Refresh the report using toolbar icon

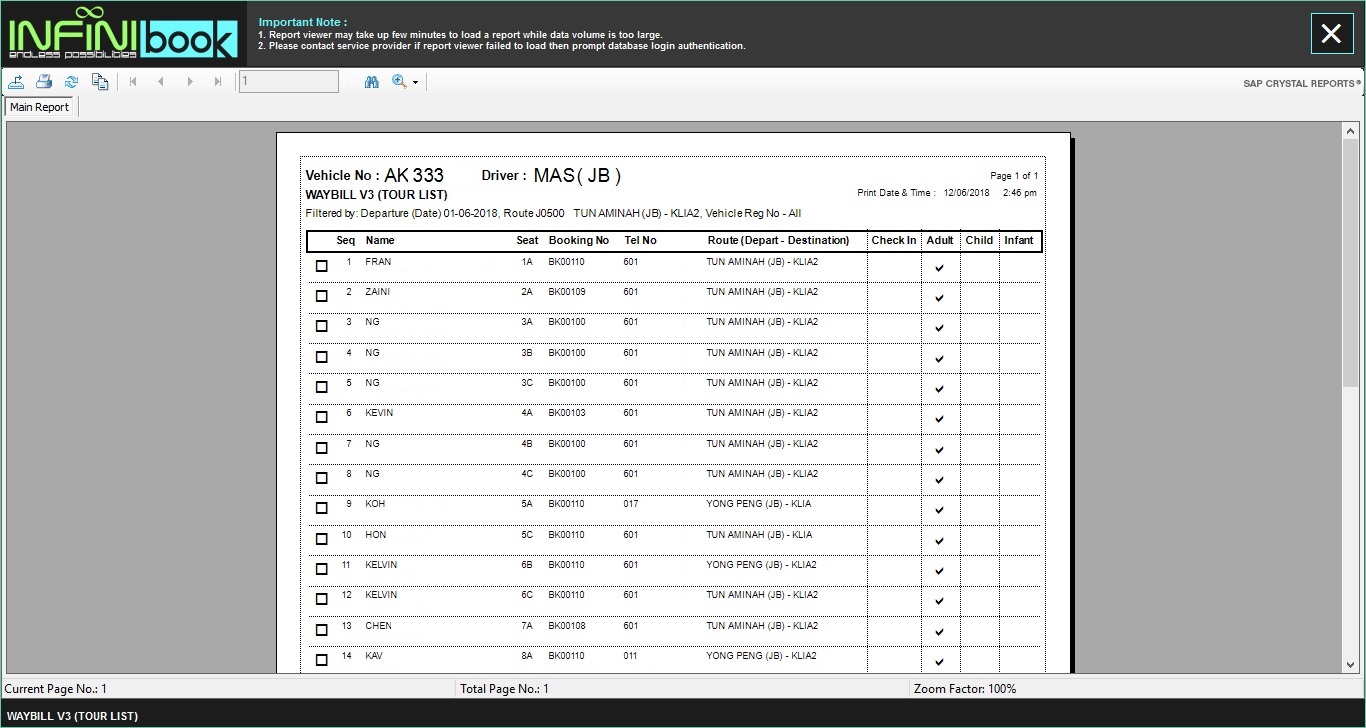71,82
